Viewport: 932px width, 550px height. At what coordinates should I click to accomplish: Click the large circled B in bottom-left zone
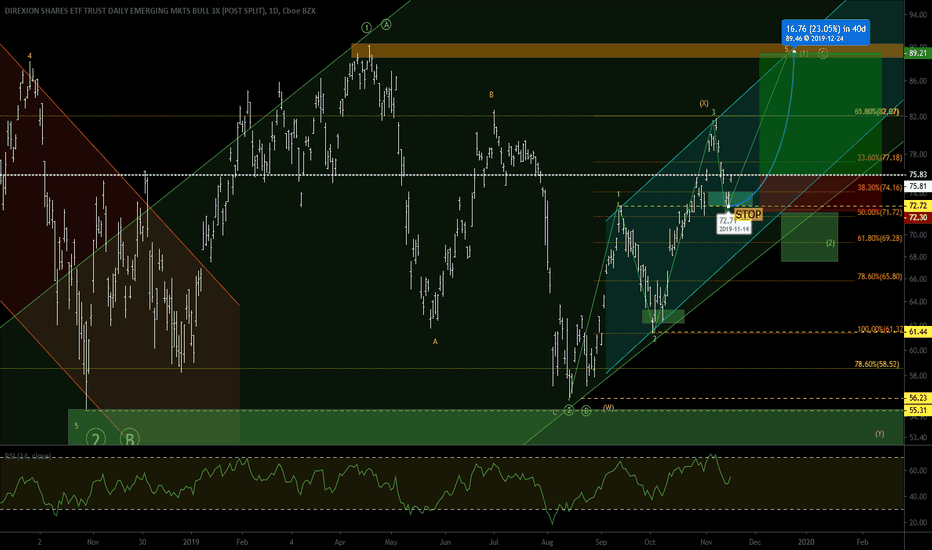click(x=130, y=439)
